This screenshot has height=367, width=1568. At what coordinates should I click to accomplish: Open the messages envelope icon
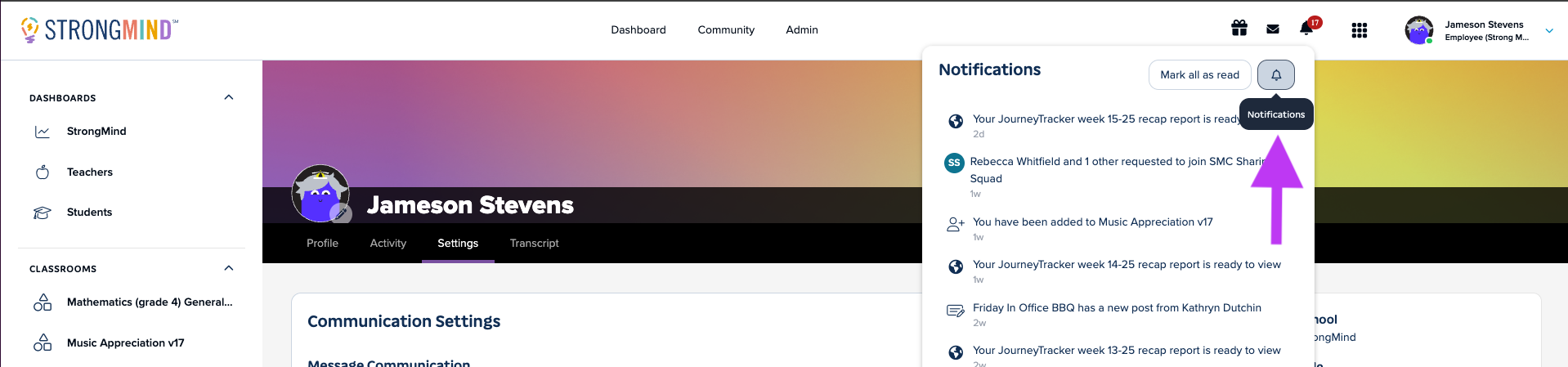[x=1273, y=29]
